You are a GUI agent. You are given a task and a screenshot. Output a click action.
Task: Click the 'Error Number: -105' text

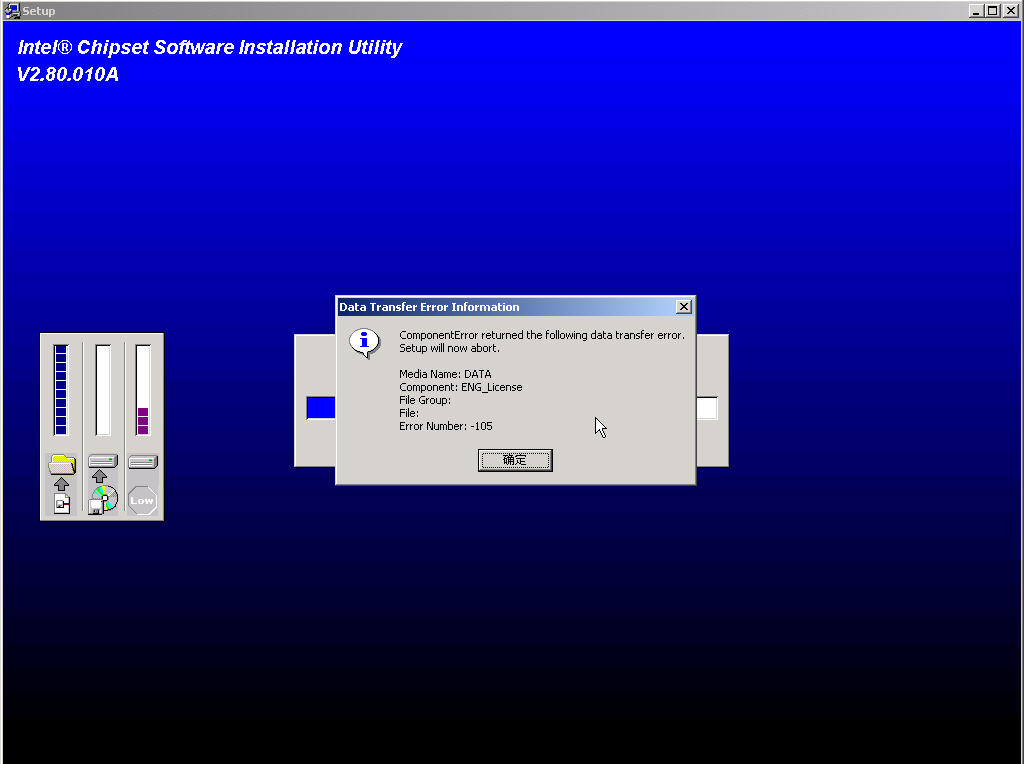pyautogui.click(x=445, y=426)
